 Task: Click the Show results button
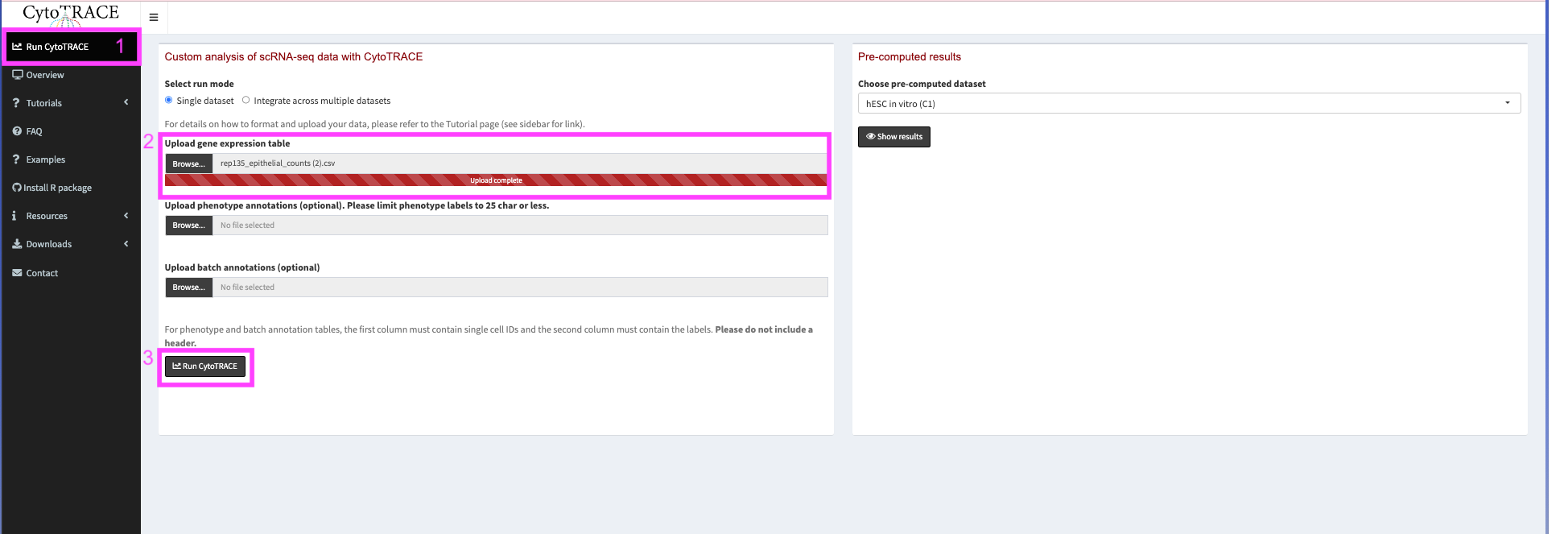pyautogui.click(x=894, y=137)
